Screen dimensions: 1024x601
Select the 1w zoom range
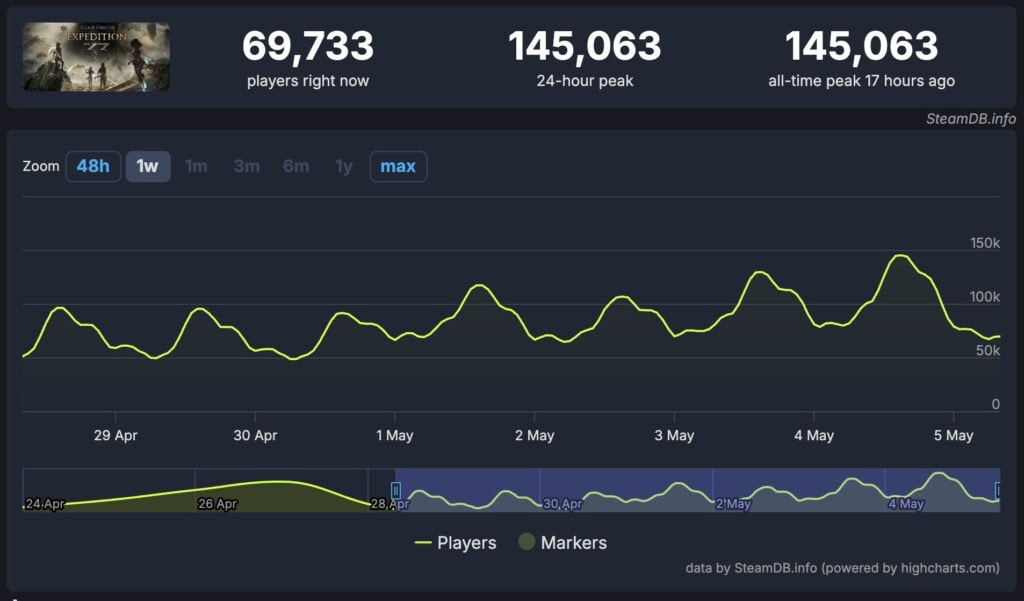pos(148,166)
